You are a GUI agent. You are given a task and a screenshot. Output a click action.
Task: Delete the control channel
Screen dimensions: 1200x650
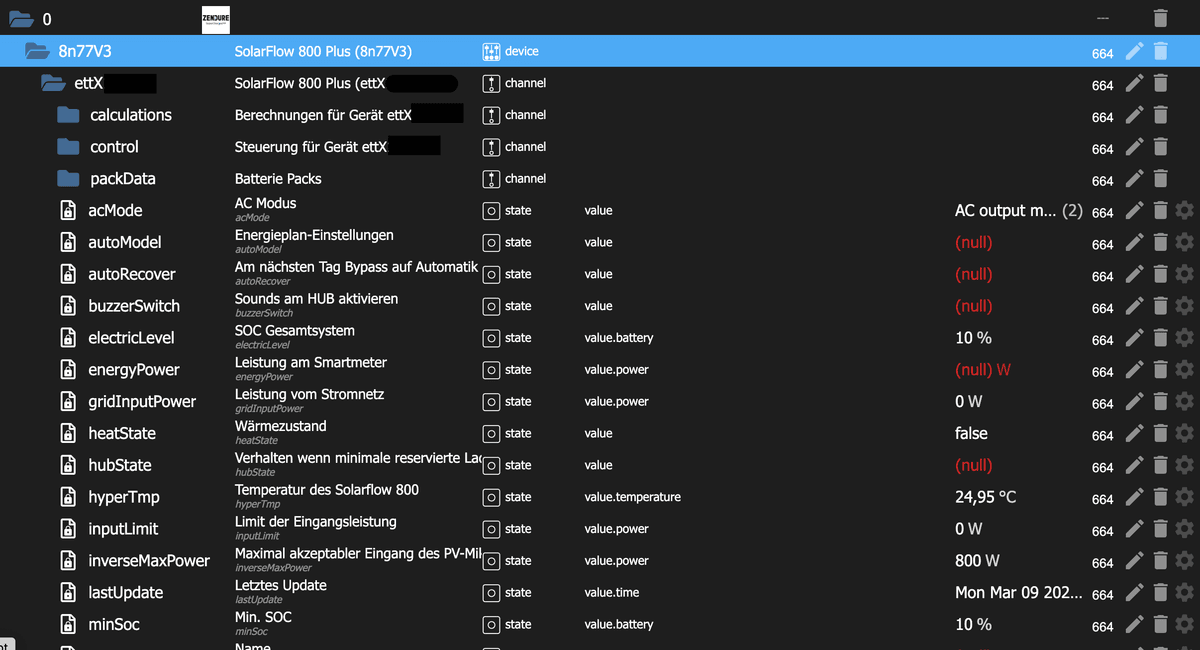tap(1160, 147)
